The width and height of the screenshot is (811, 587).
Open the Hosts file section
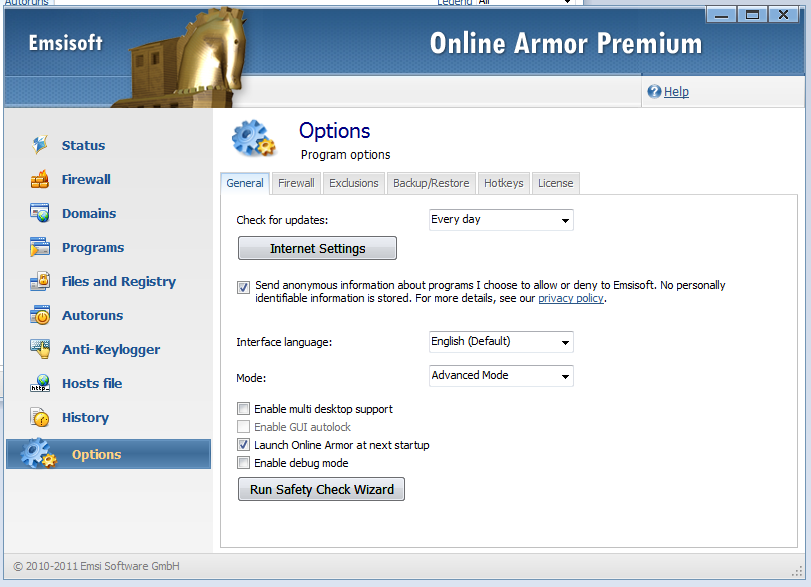(92, 383)
